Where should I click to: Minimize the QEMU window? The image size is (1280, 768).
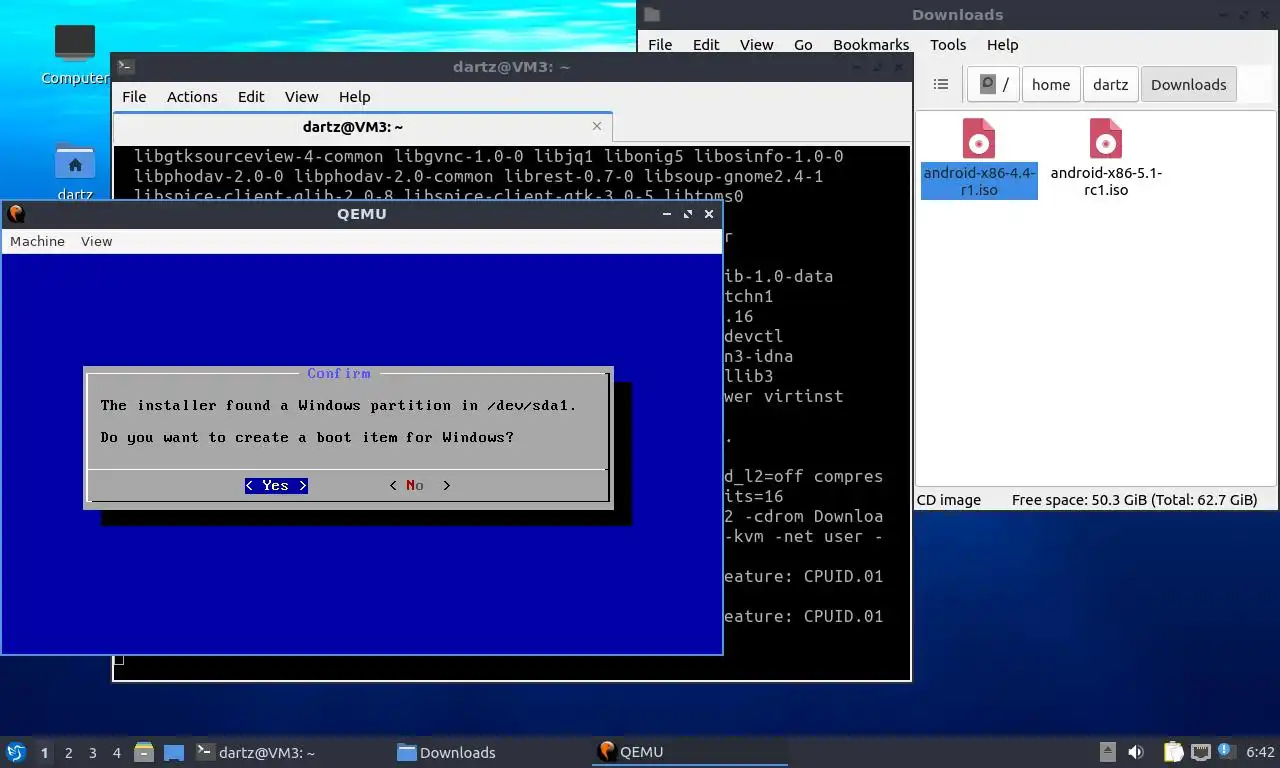pos(667,214)
